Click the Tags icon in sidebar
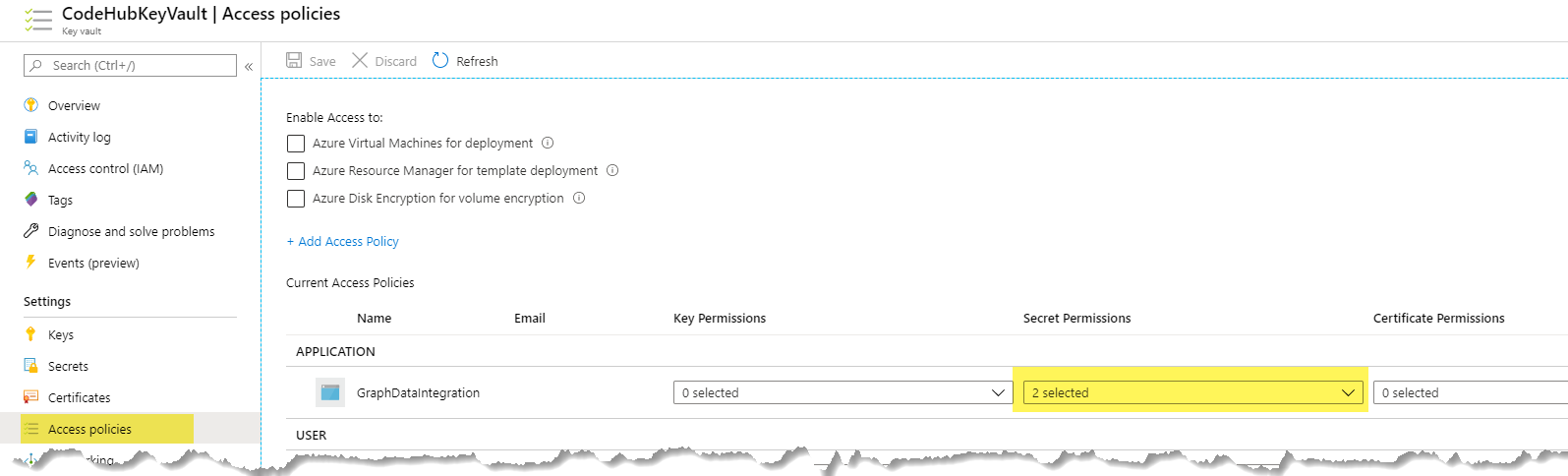Screen dimensions: 1568x476 [30, 200]
